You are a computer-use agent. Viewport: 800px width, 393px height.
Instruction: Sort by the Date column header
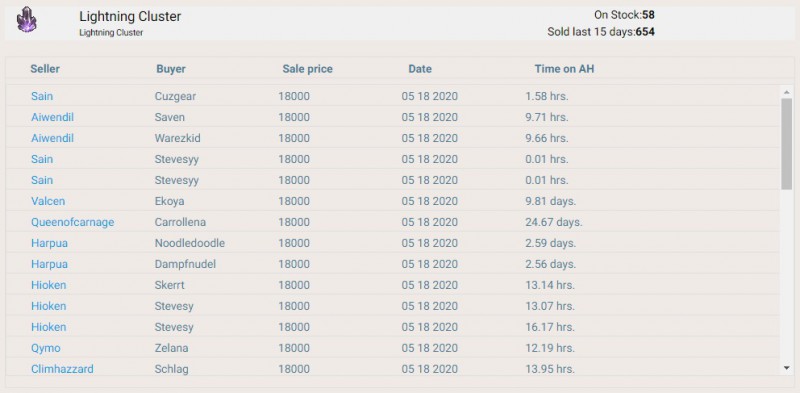[x=420, y=69]
